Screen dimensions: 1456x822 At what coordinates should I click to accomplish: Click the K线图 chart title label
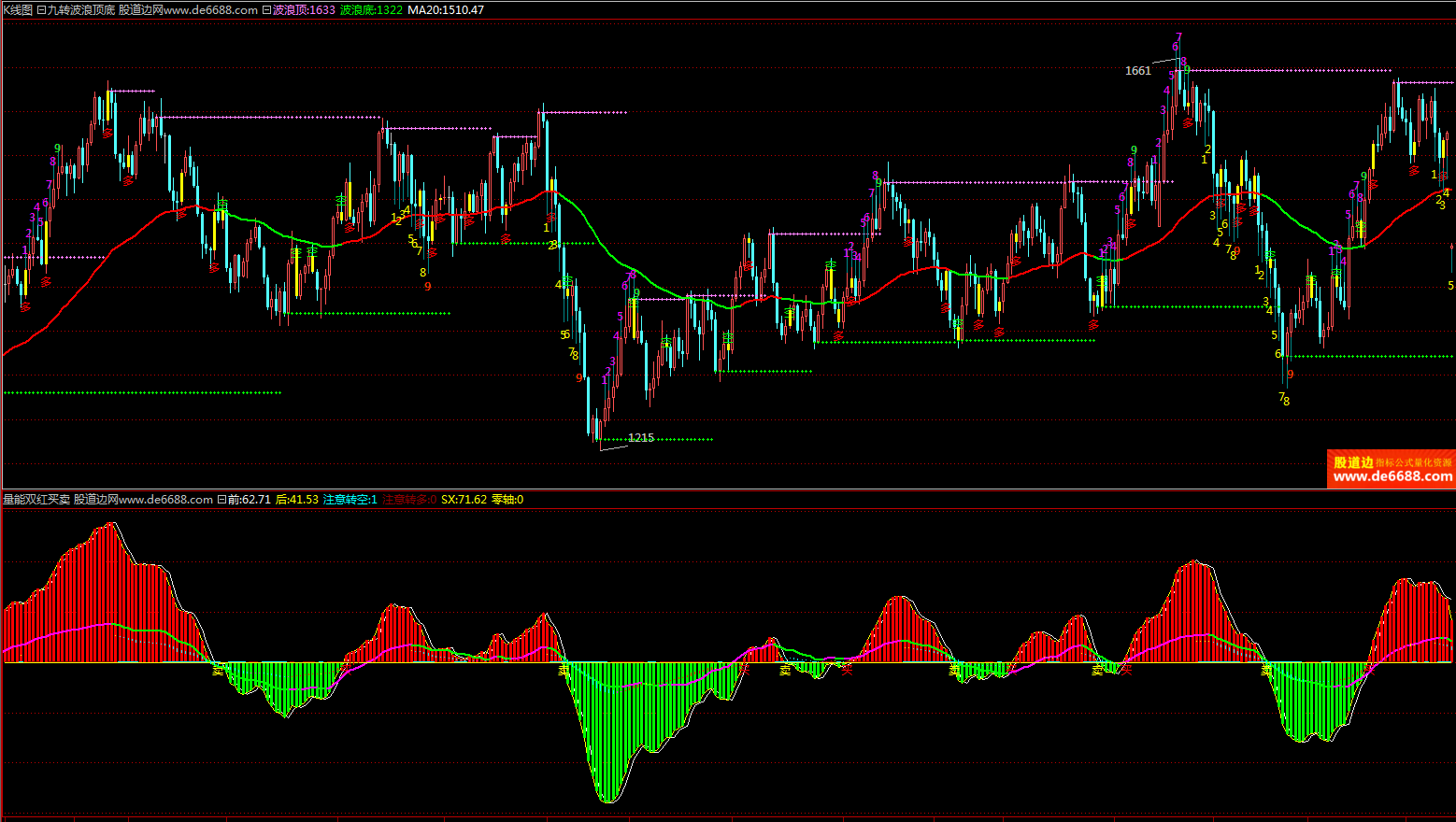point(17,10)
